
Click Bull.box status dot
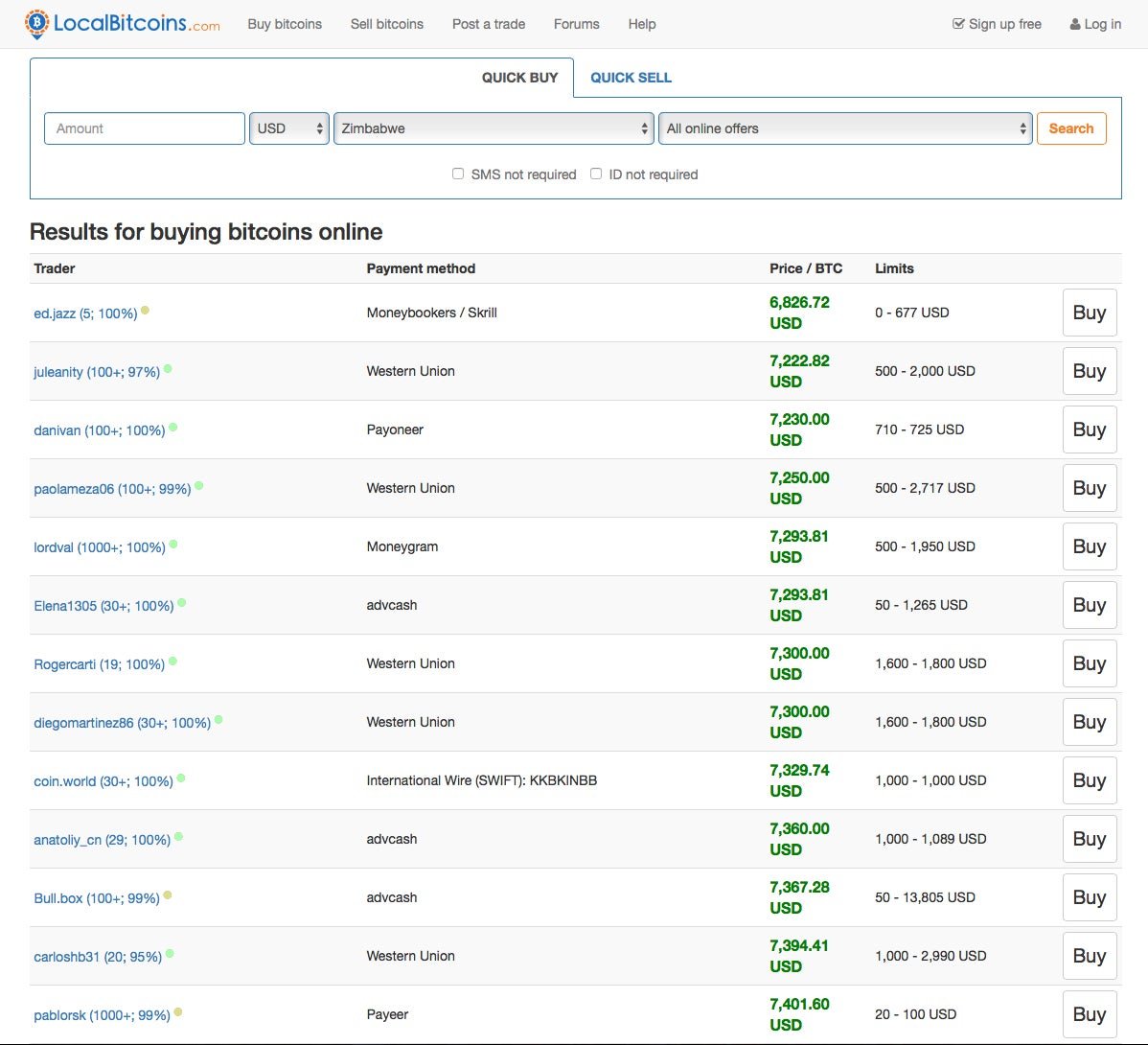pos(168,894)
